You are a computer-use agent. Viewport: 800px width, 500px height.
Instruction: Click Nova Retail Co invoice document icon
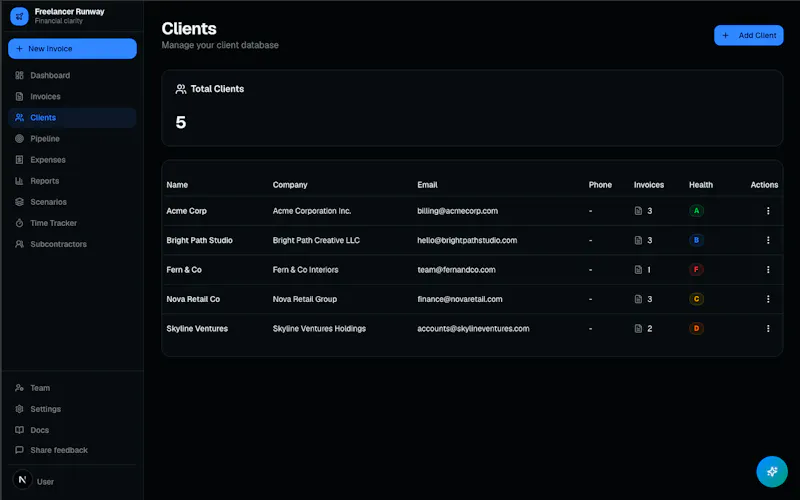pos(638,299)
